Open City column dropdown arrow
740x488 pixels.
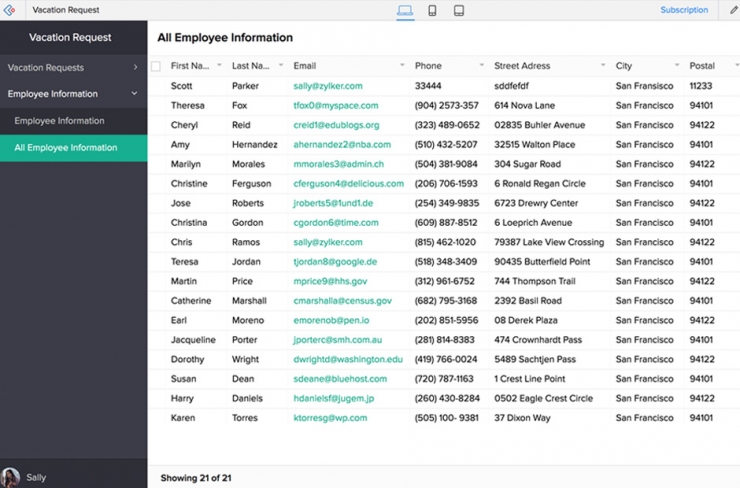677,65
